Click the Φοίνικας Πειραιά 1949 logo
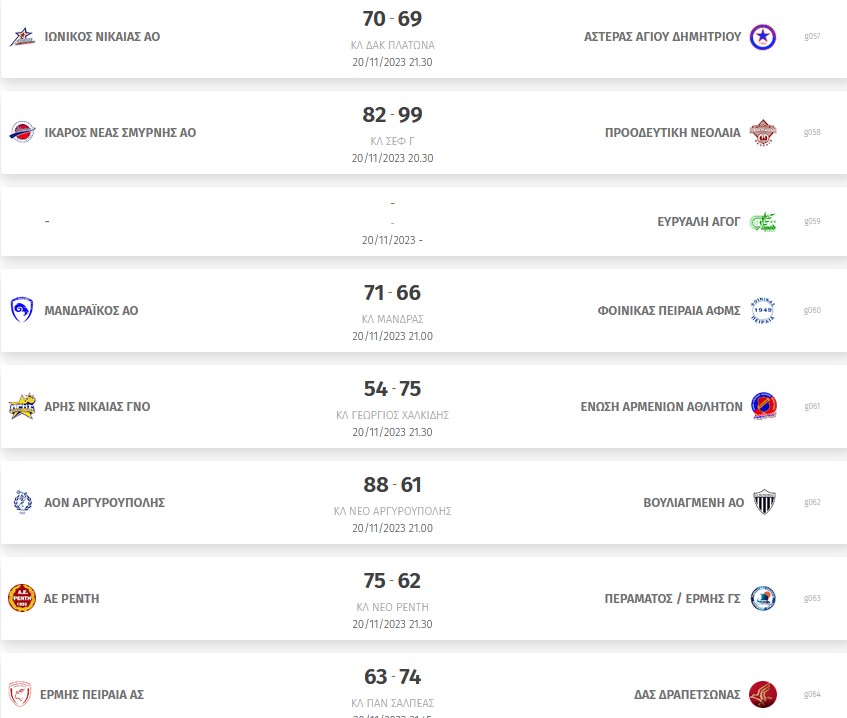 tap(763, 310)
